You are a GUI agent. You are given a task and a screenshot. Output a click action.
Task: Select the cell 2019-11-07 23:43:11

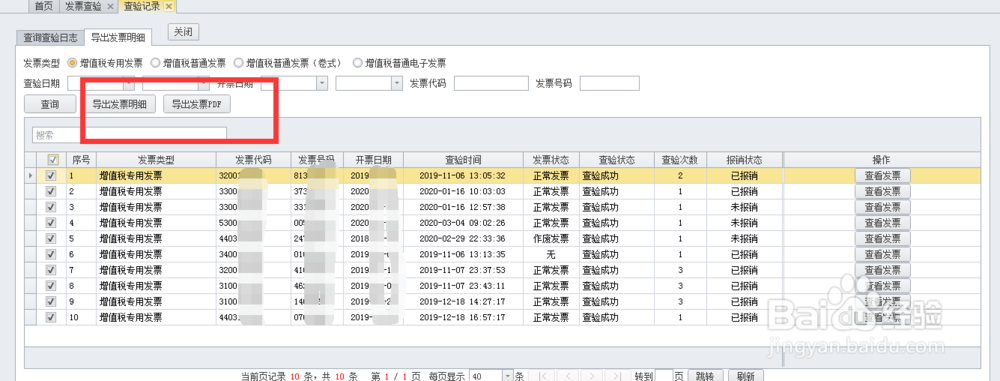[463, 285]
